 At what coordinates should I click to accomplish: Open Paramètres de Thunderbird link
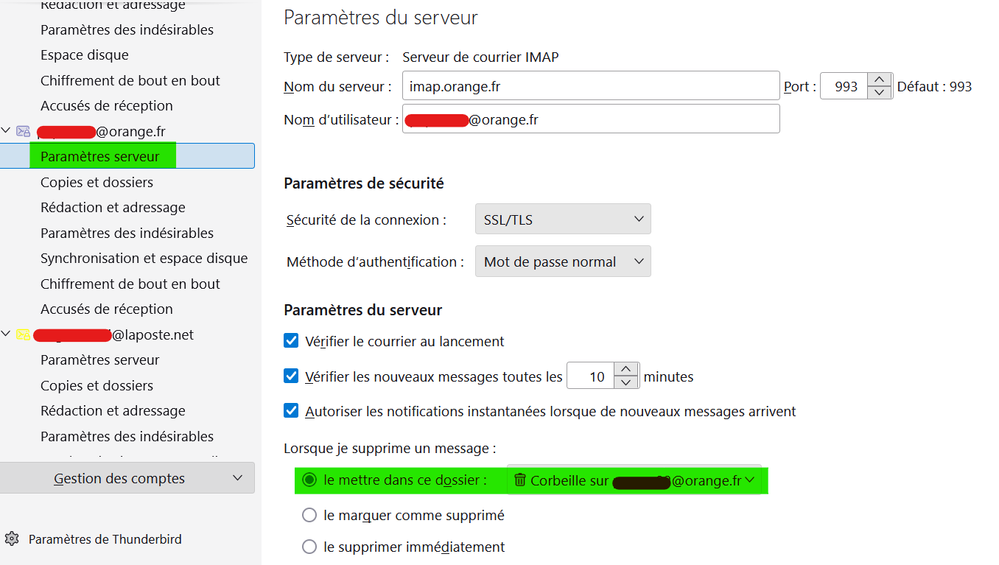105,539
